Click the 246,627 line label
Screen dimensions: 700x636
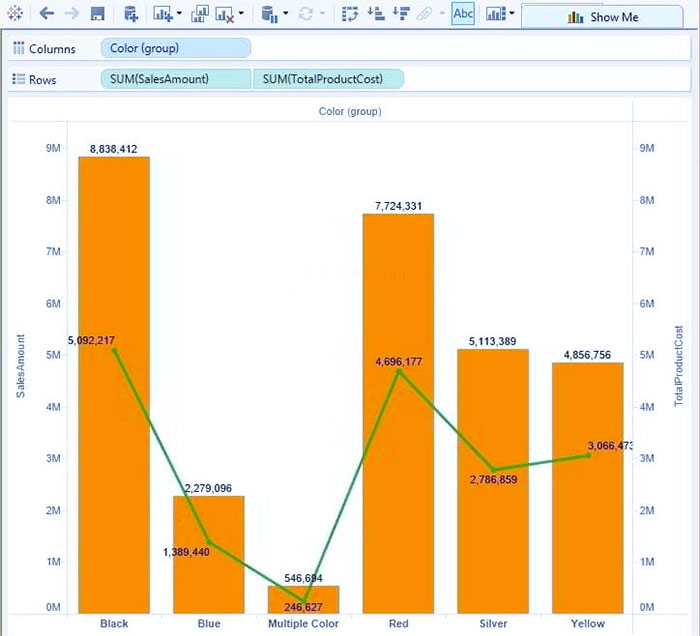pyautogui.click(x=303, y=607)
